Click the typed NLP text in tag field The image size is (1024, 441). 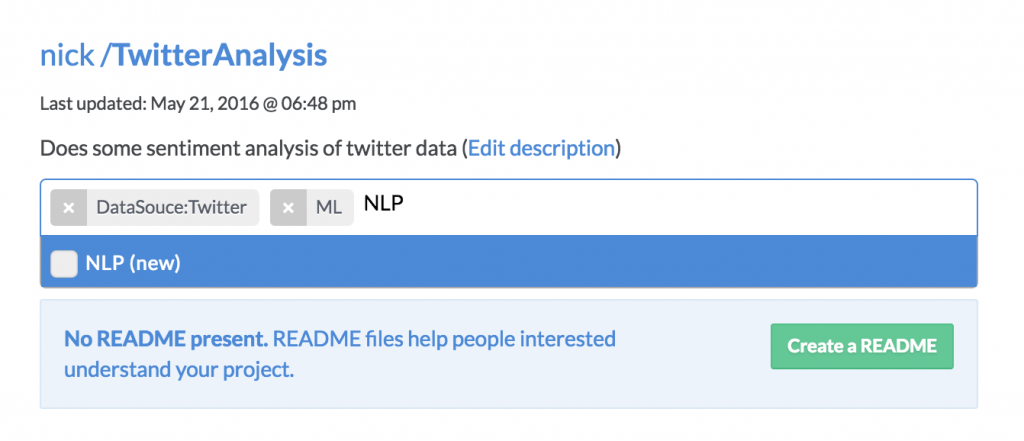click(x=383, y=204)
